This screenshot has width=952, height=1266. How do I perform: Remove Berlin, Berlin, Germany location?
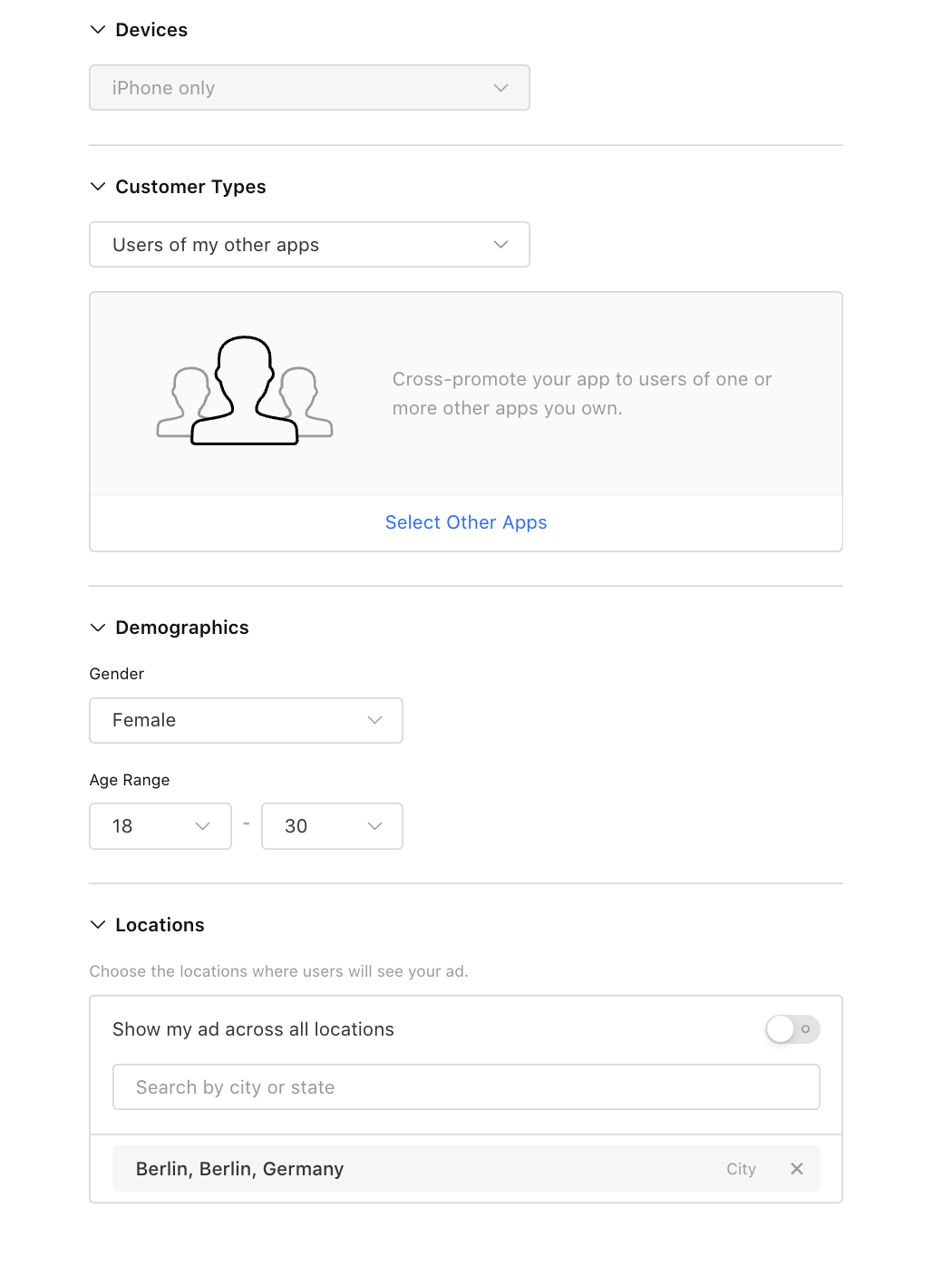pos(797,1169)
